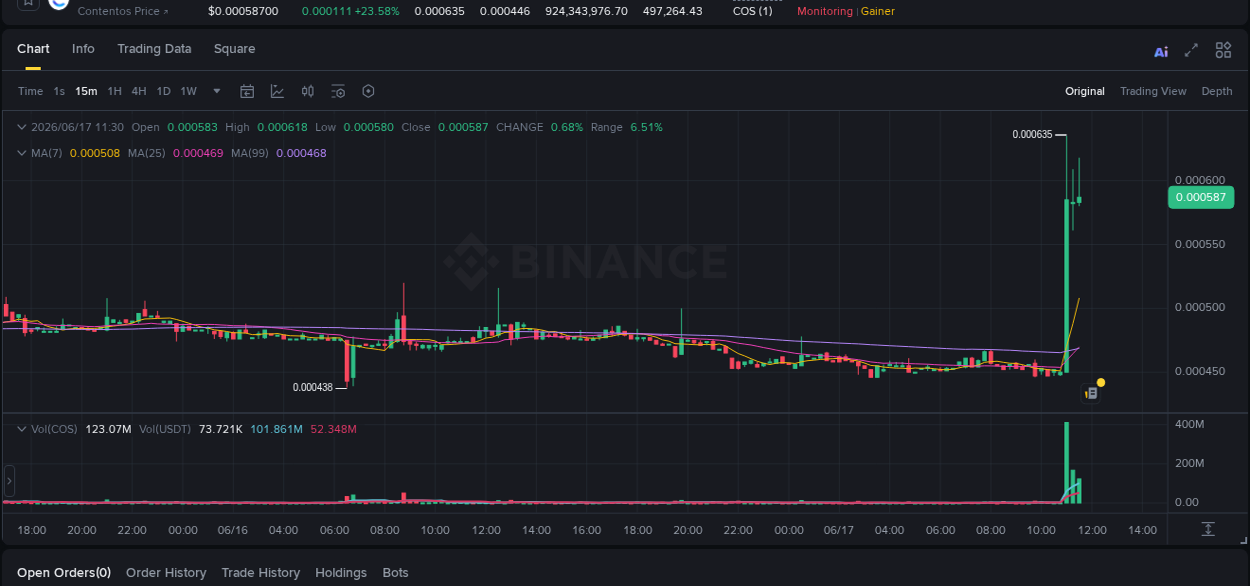Screen dimensions: 1250x586
Task: Open the go-to-date calendar icon
Action: coord(247,91)
